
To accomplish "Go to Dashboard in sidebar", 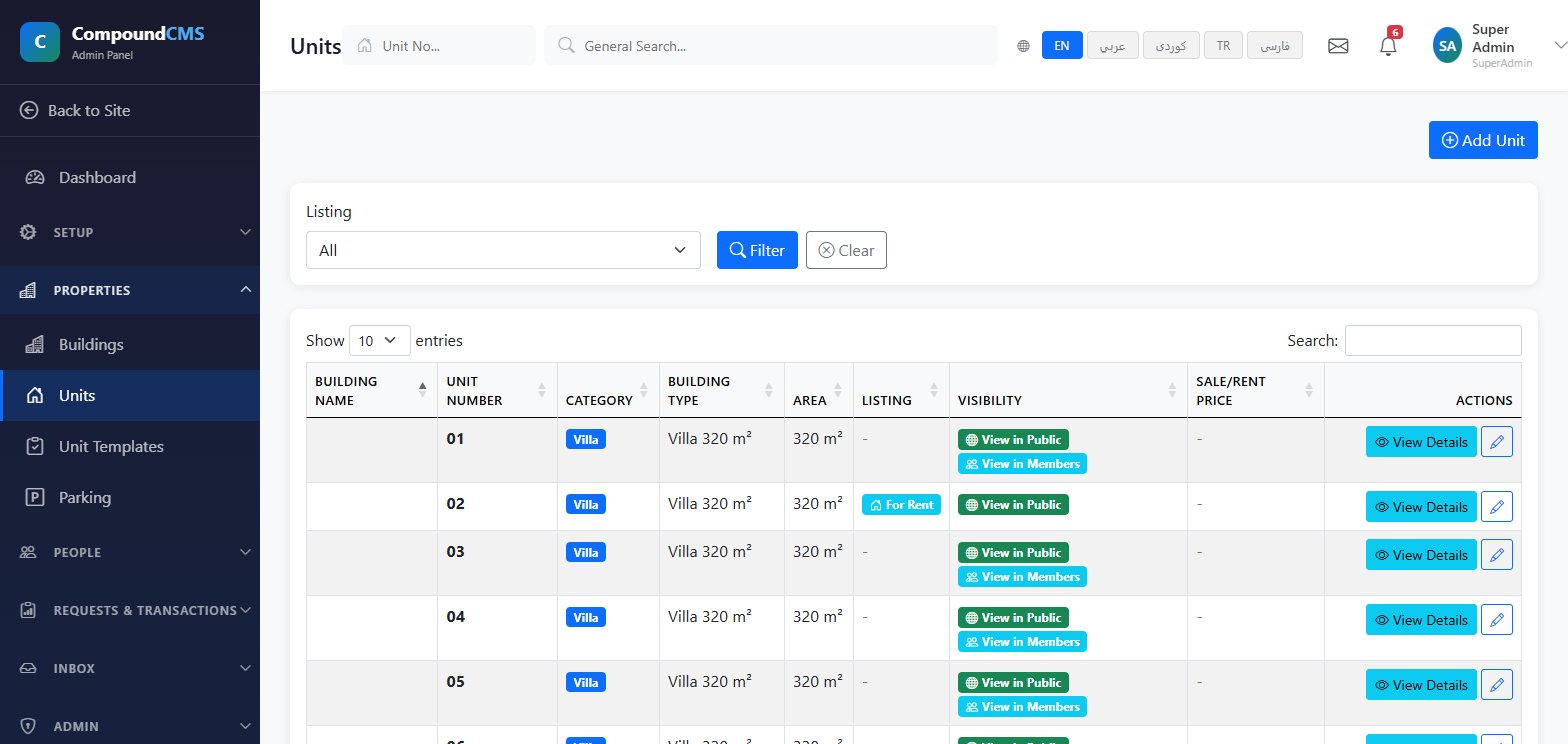I will click(130, 177).
